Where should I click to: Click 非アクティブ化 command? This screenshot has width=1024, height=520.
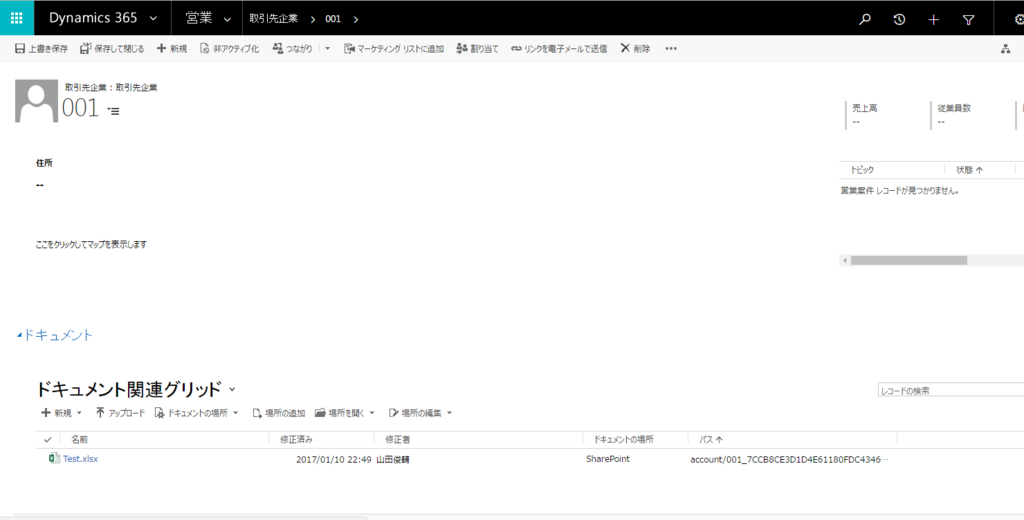pyautogui.click(x=229, y=49)
